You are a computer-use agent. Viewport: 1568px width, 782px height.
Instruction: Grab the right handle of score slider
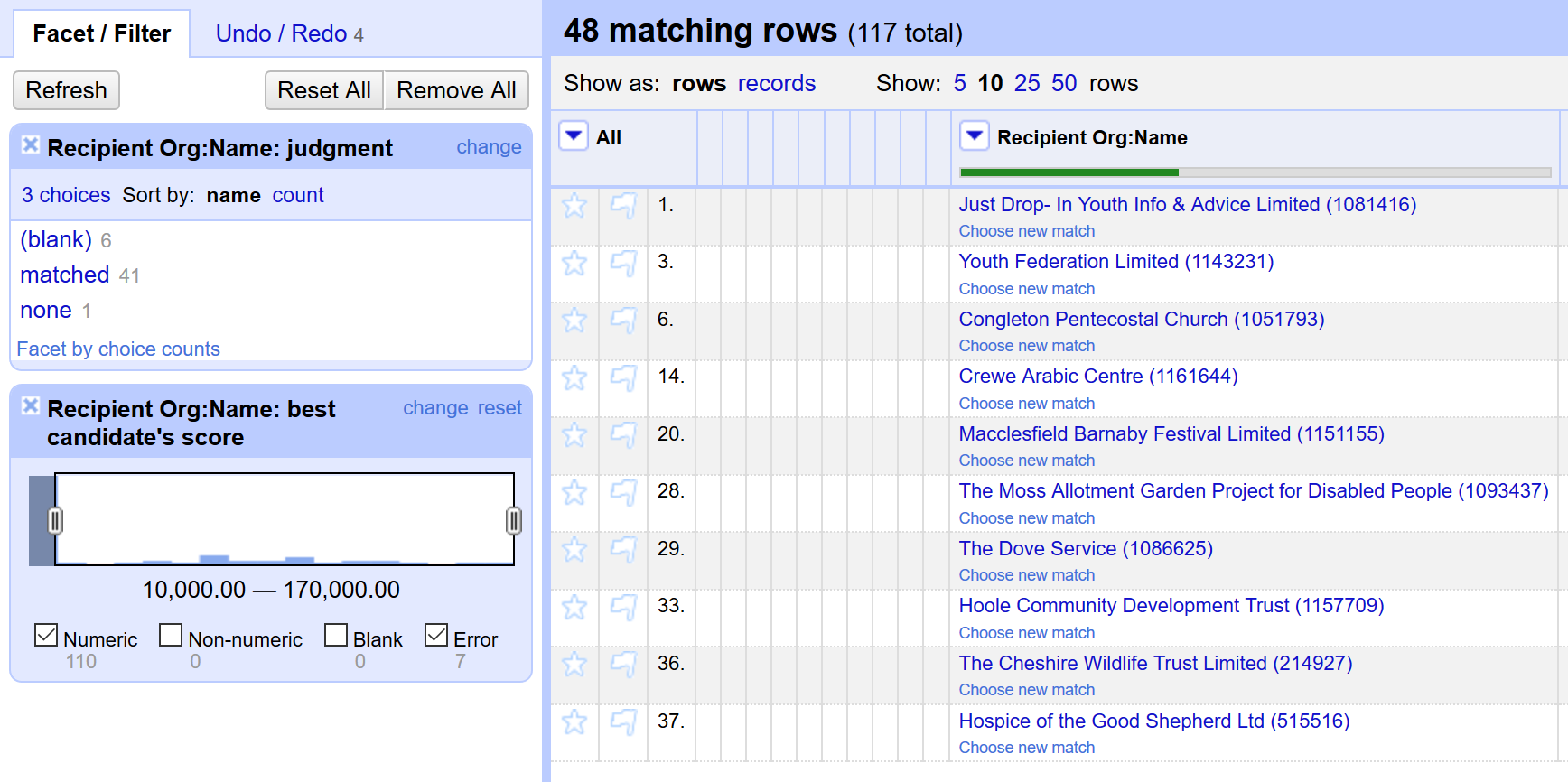click(514, 520)
